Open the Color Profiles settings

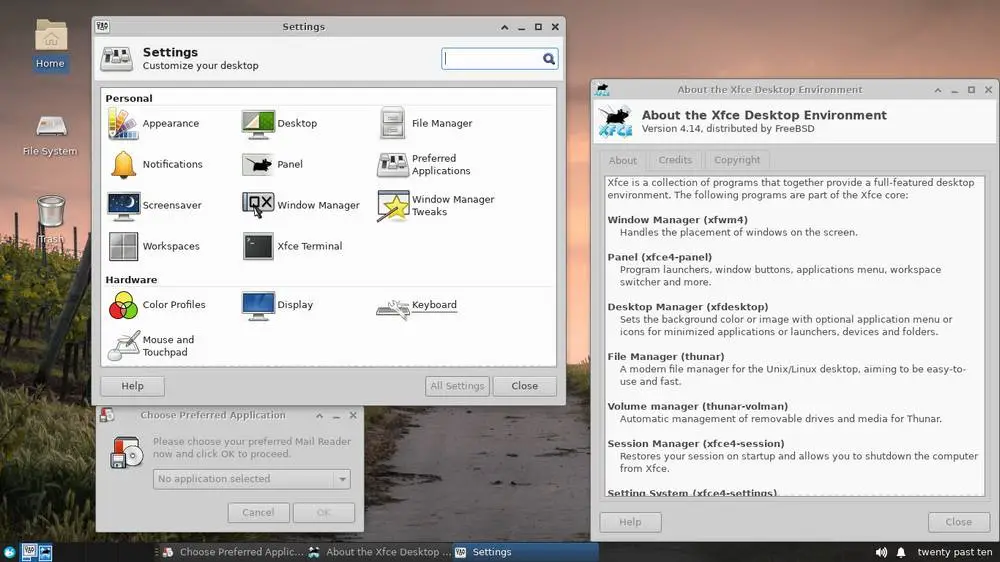click(123, 305)
